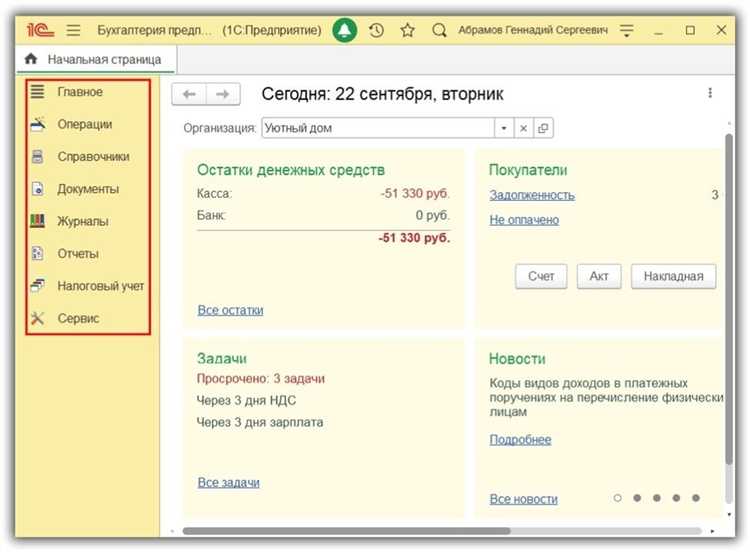Image resolution: width=750 pixels, height=552 pixels.
Task: Open the organization card button next to the clear X
Action: point(542,128)
